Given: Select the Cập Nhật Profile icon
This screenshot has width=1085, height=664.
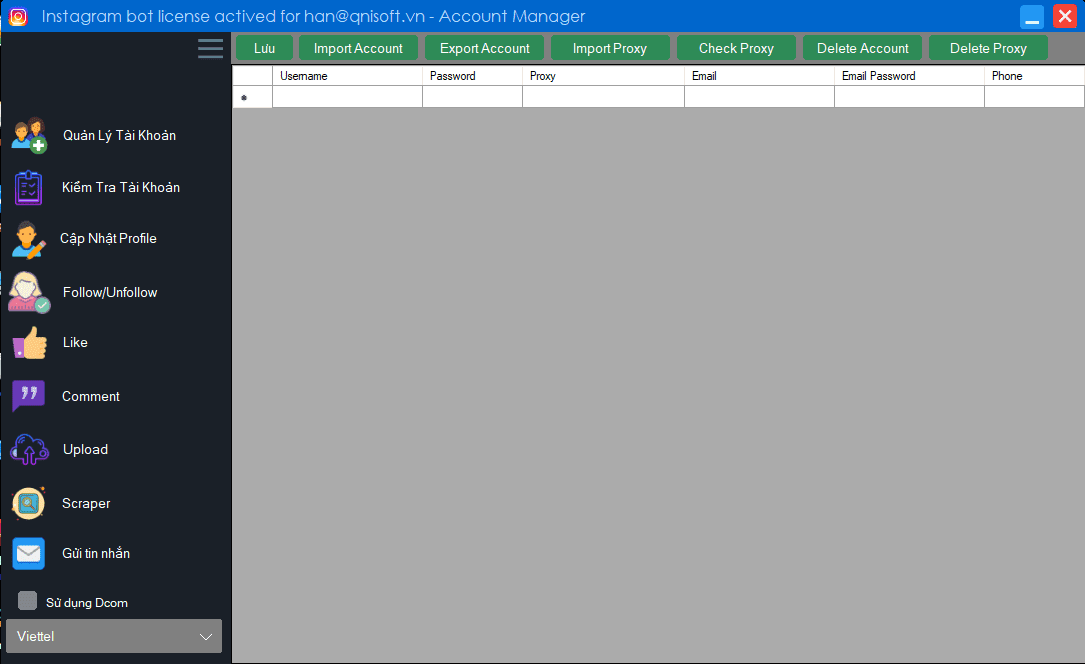Looking at the screenshot, I should [x=28, y=240].
